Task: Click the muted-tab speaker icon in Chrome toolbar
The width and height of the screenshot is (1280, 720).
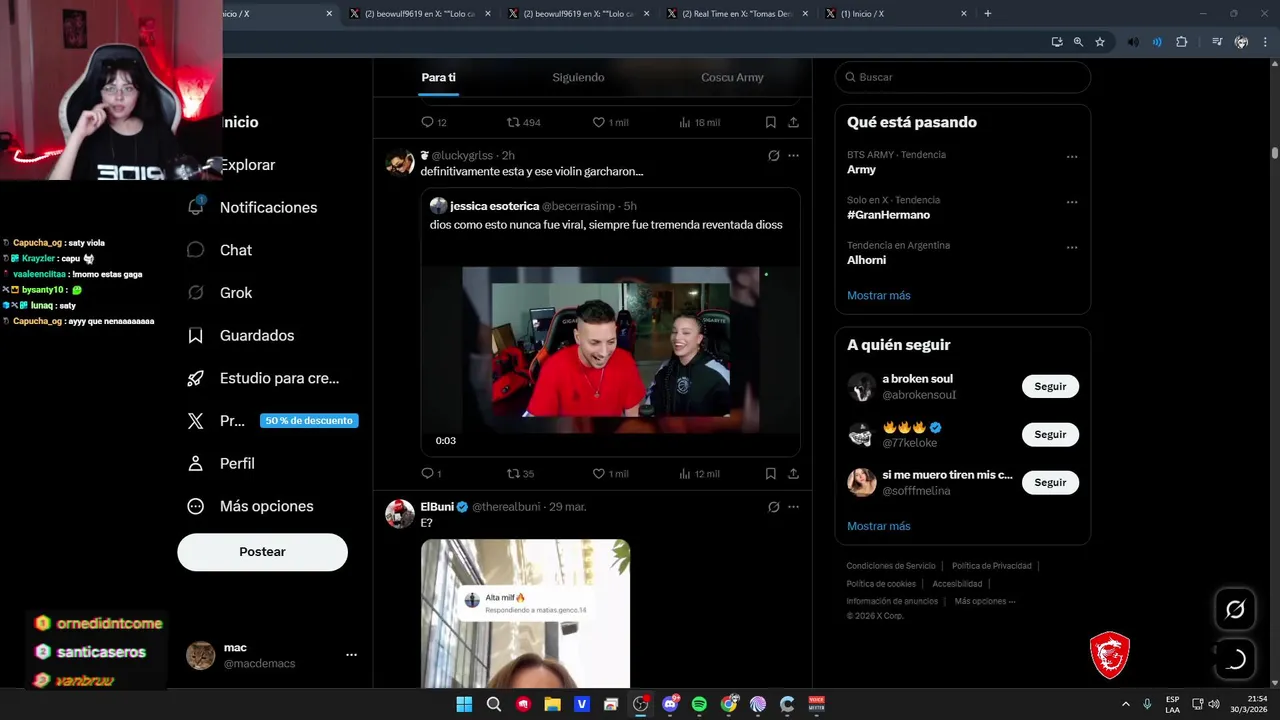Action: coord(1133,42)
